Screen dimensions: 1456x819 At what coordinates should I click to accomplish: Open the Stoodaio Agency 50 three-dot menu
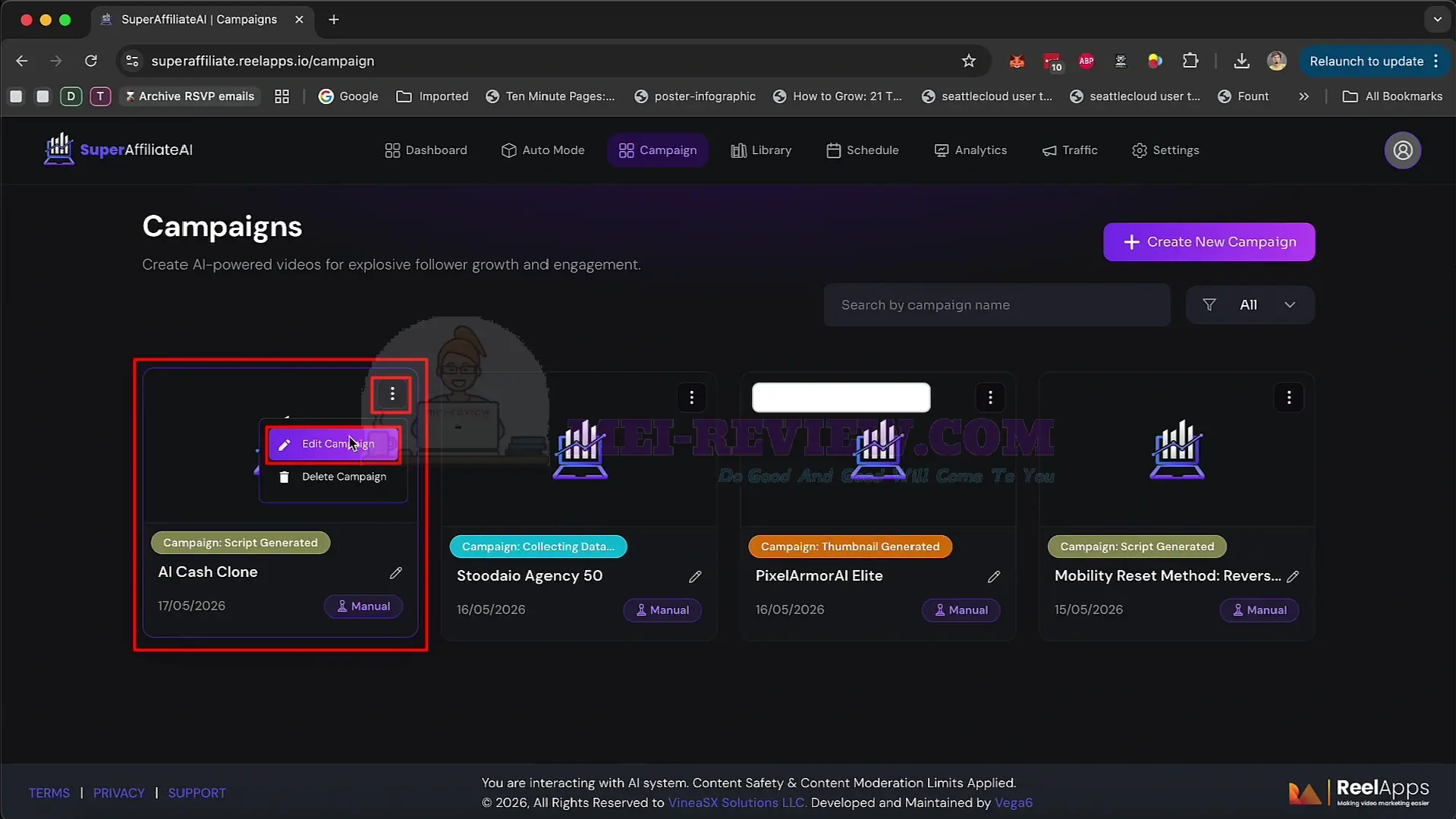click(x=691, y=397)
